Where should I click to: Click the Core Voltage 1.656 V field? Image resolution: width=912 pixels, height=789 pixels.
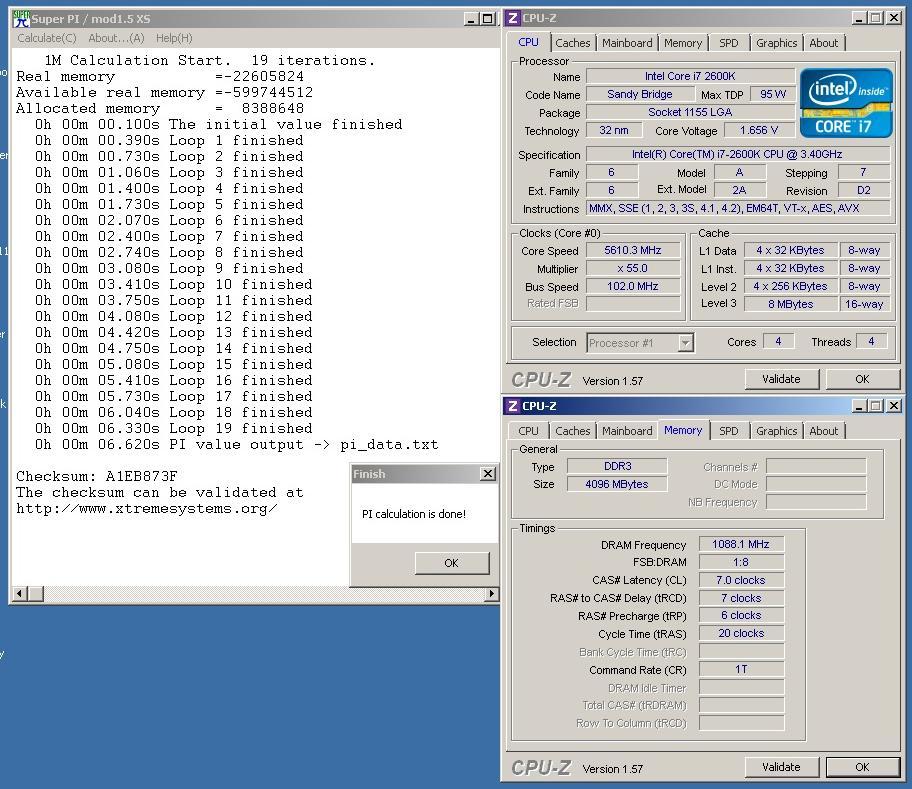pos(759,130)
